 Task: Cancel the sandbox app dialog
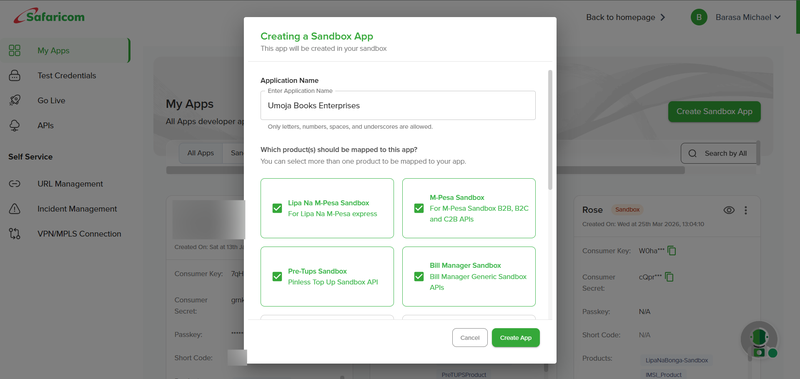(x=470, y=338)
